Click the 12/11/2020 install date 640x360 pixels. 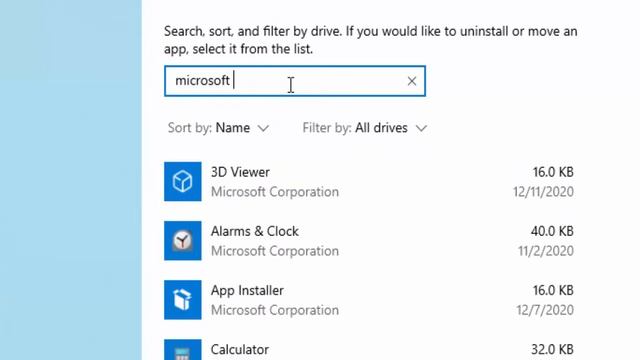tap(543, 192)
